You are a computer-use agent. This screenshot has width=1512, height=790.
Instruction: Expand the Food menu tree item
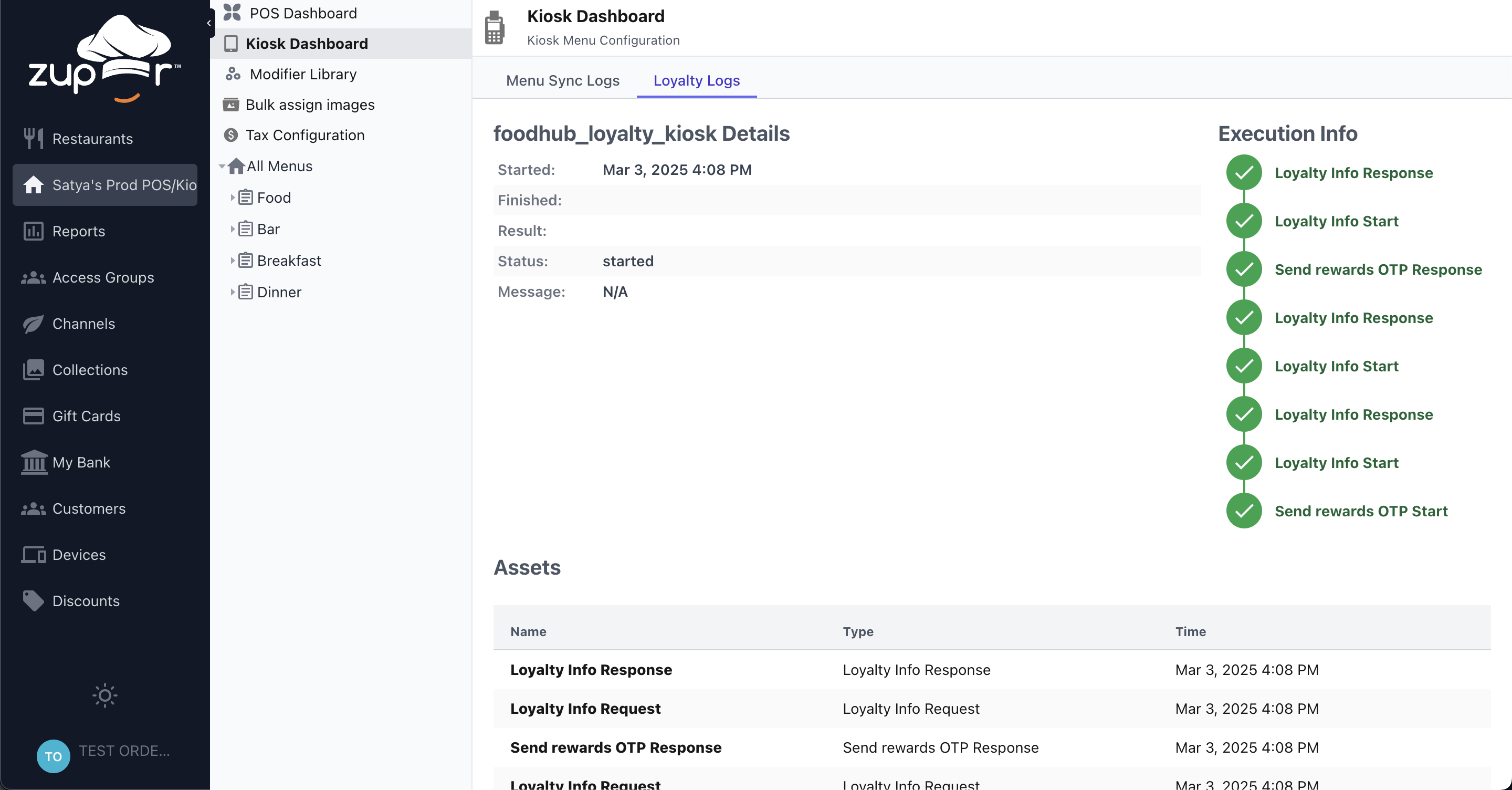pos(233,198)
